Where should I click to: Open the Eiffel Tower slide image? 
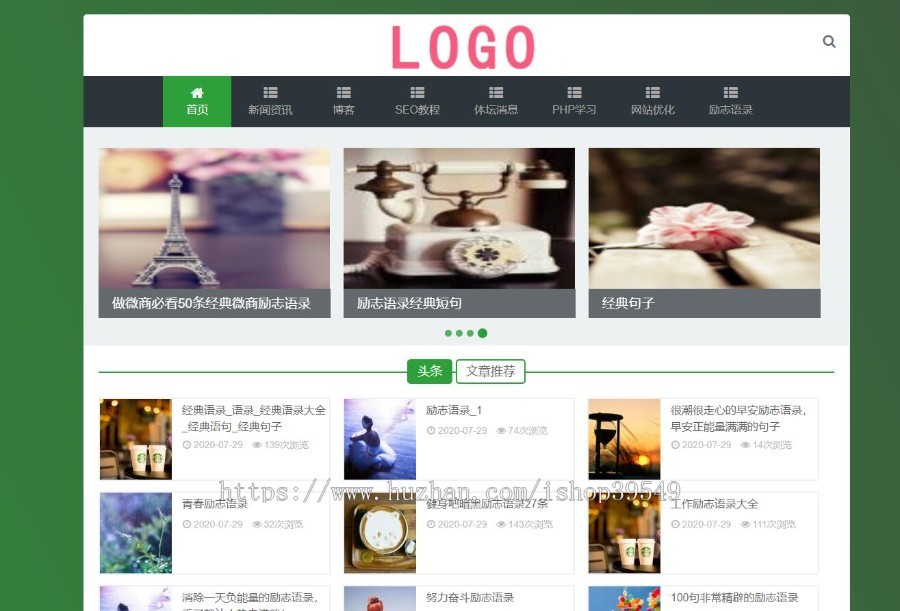pos(215,218)
